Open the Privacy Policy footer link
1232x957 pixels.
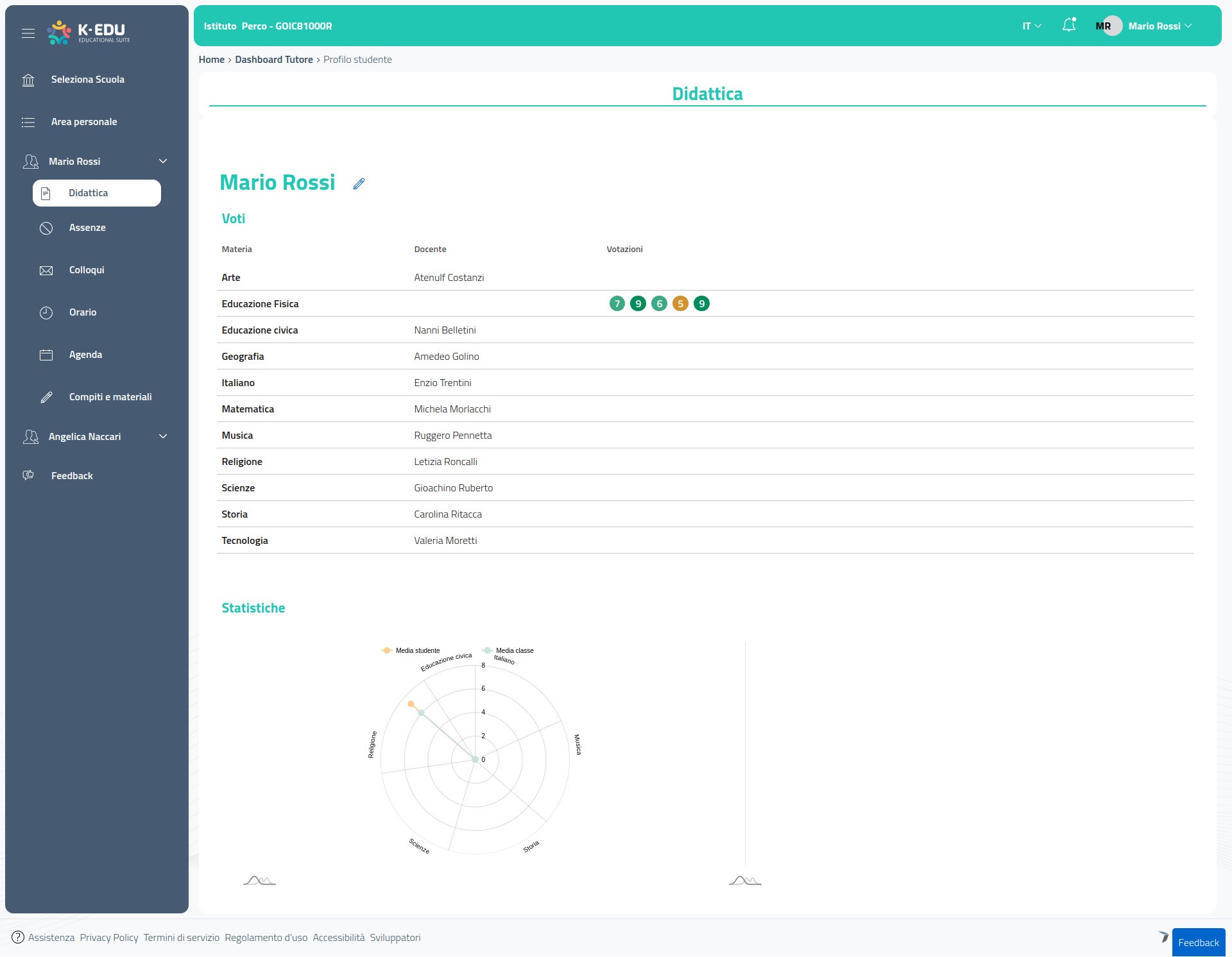coord(109,938)
